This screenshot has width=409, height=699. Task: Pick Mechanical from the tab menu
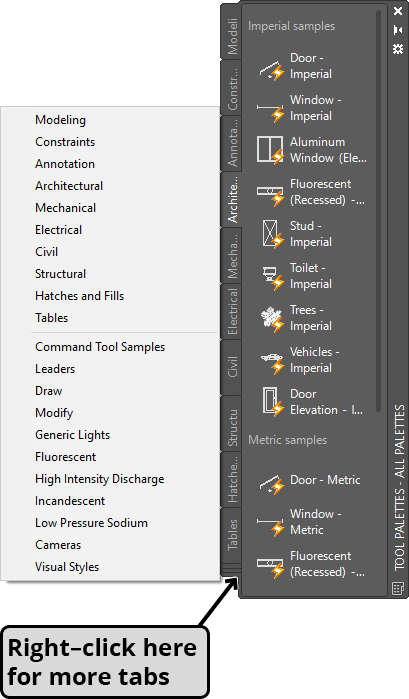(66, 208)
